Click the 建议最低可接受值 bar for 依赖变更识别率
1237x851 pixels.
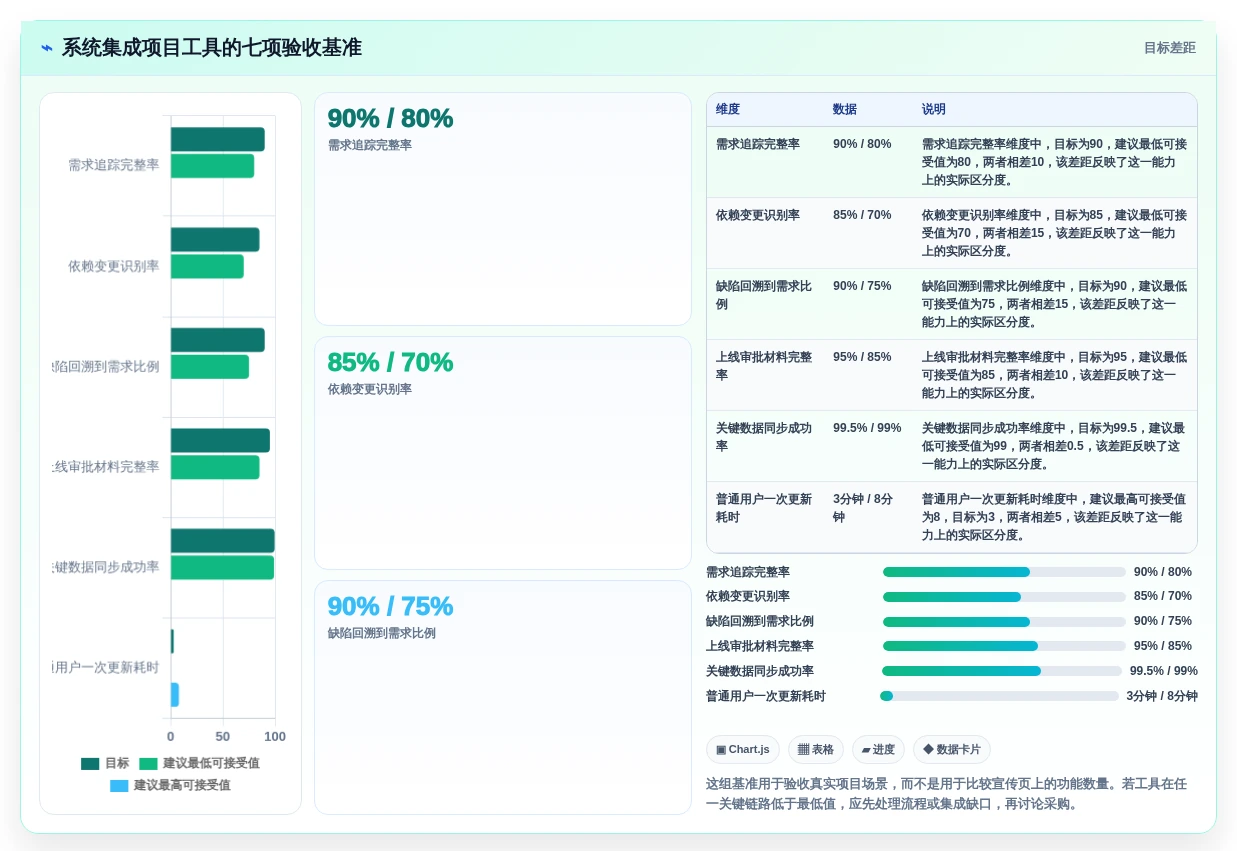[x=207, y=266]
